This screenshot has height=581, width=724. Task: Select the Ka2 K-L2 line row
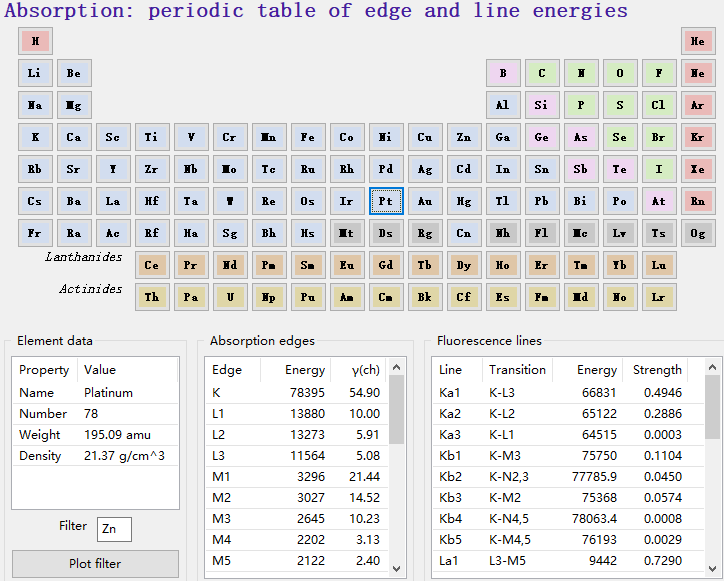tap(568, 413)
